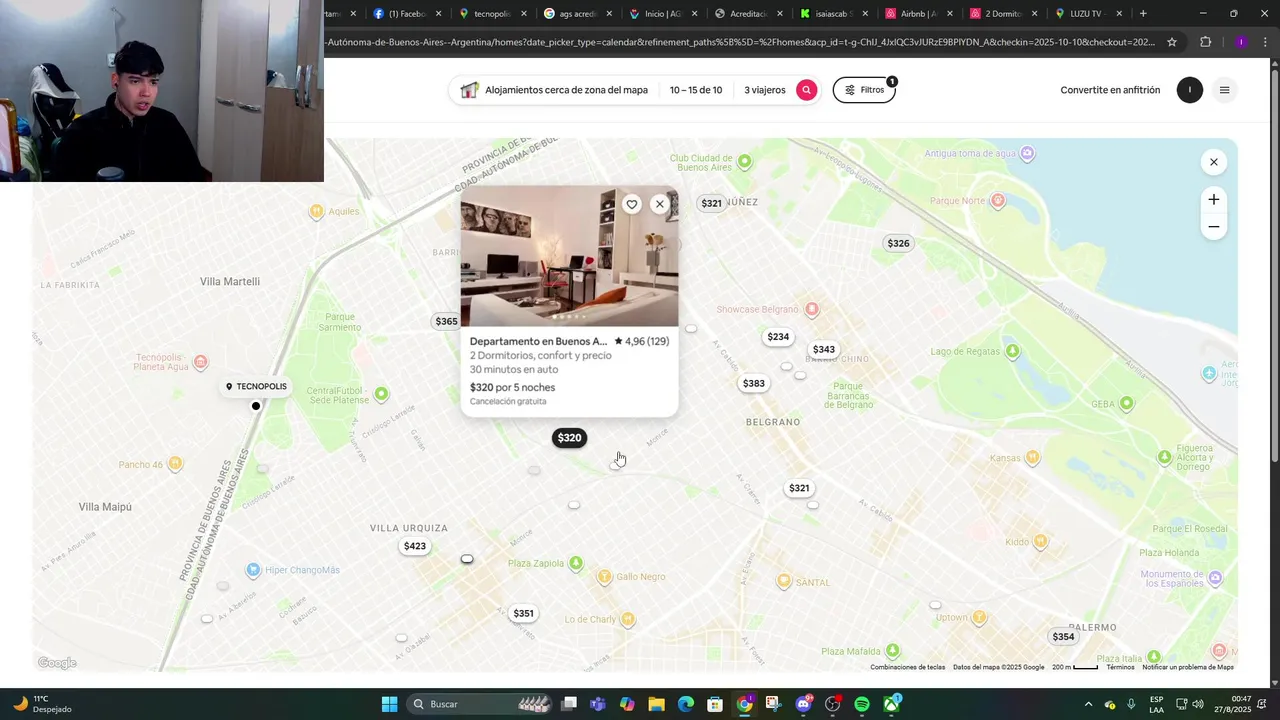Click 'Convertite en anfitrión' link
The height and width of the screenshot is (720, 1280).
point(1110,90)
